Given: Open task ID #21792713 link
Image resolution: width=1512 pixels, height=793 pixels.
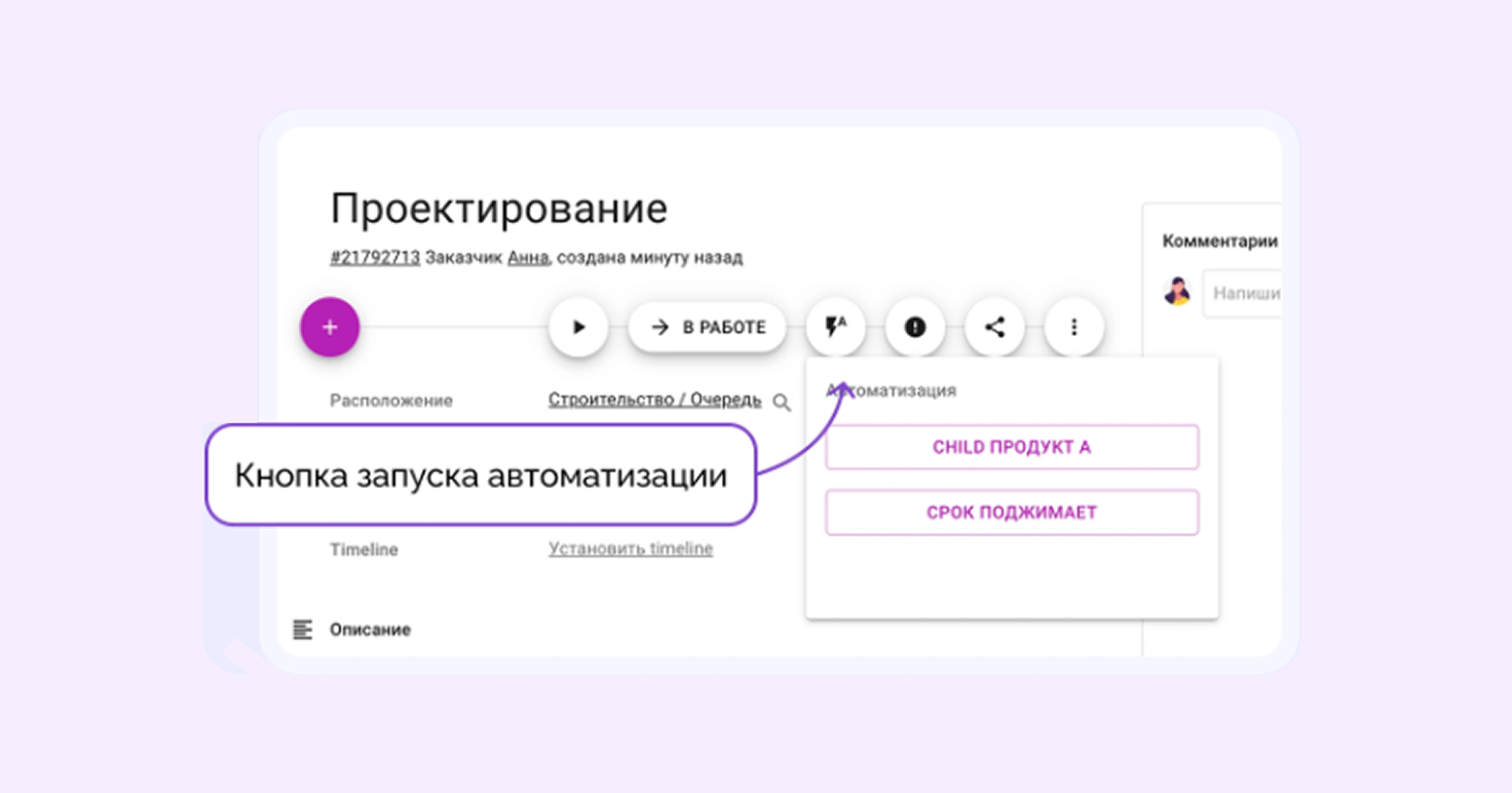Looking at the screenshot, I should click(x=374, y=257).
